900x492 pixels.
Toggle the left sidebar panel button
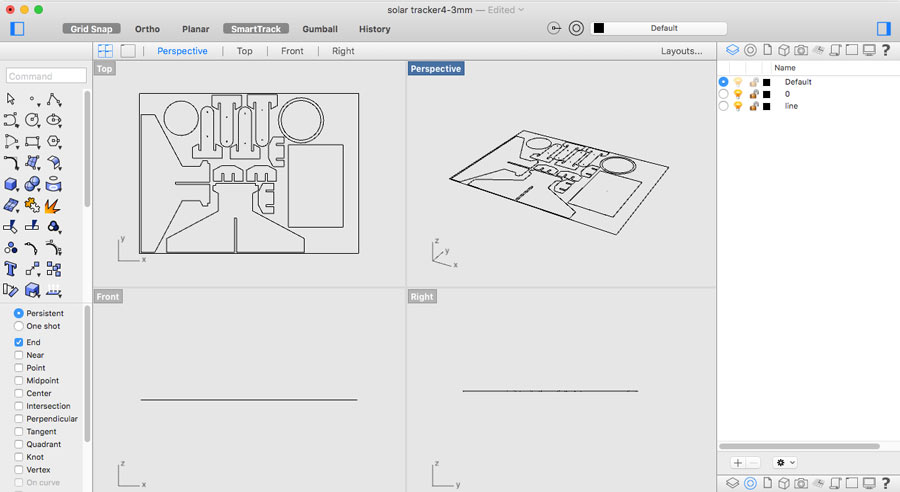[16, 29]
